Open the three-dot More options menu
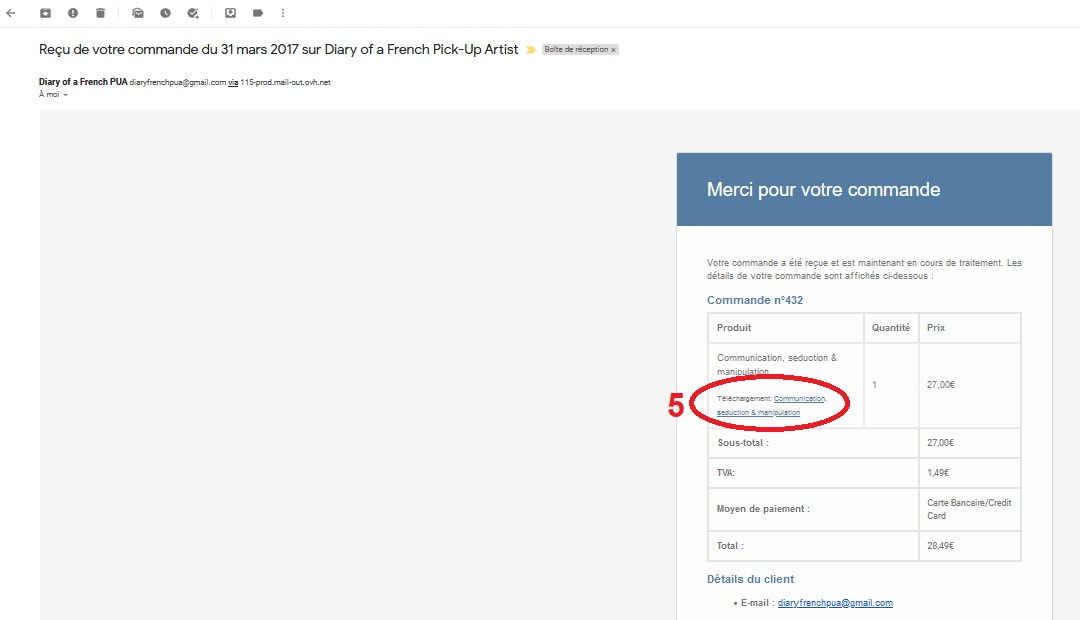1080x620 pixels. tap(283, 13)
